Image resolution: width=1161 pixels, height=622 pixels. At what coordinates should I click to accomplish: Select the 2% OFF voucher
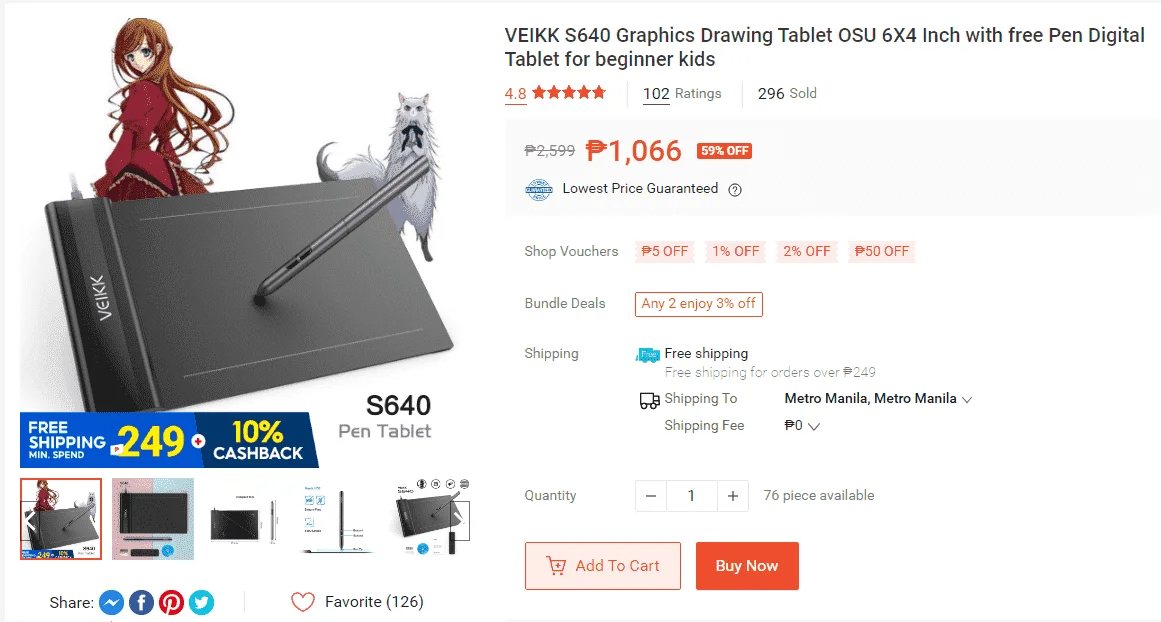pyautogui.click(x=806, y=251)
